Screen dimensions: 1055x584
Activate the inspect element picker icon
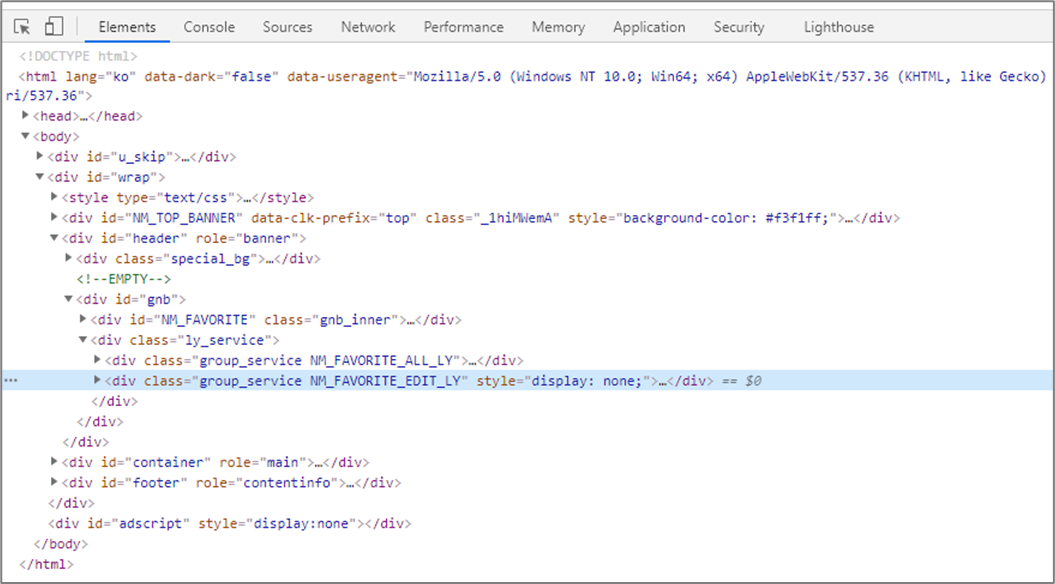point(22,27)
